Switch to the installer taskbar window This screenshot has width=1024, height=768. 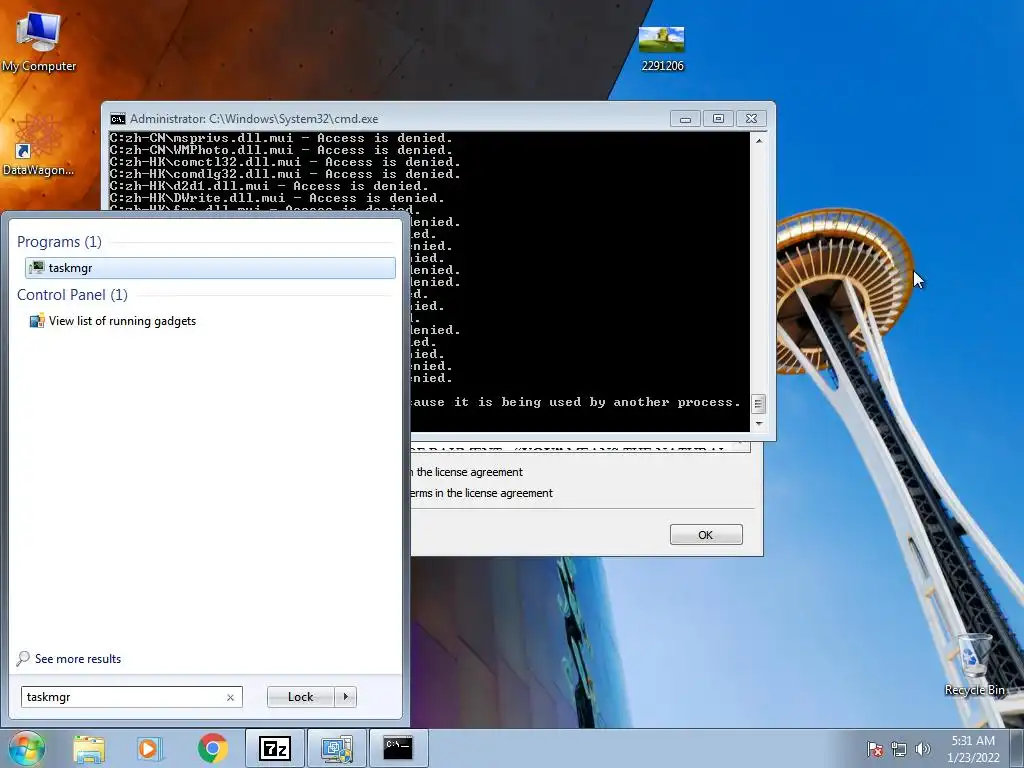(x=336, y=748)
